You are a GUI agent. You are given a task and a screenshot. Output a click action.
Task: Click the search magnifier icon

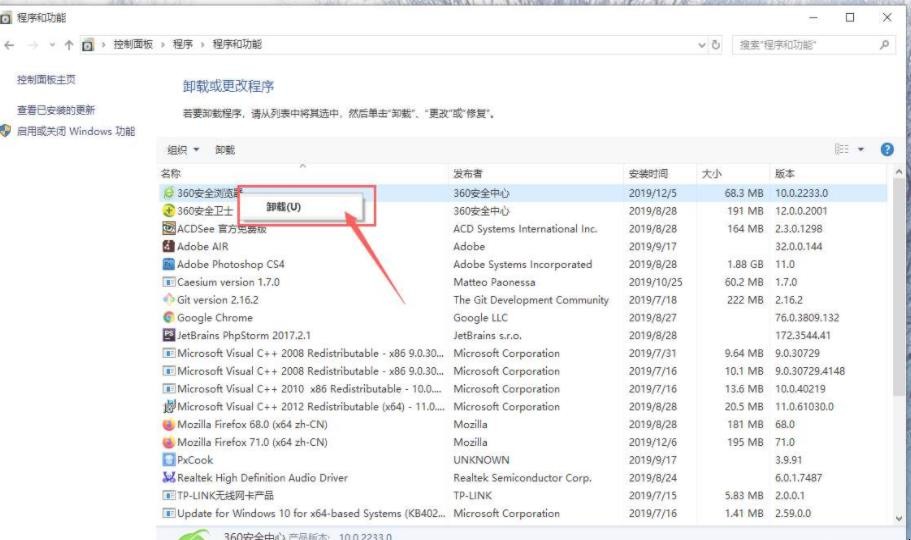click(x=884, y=44)
